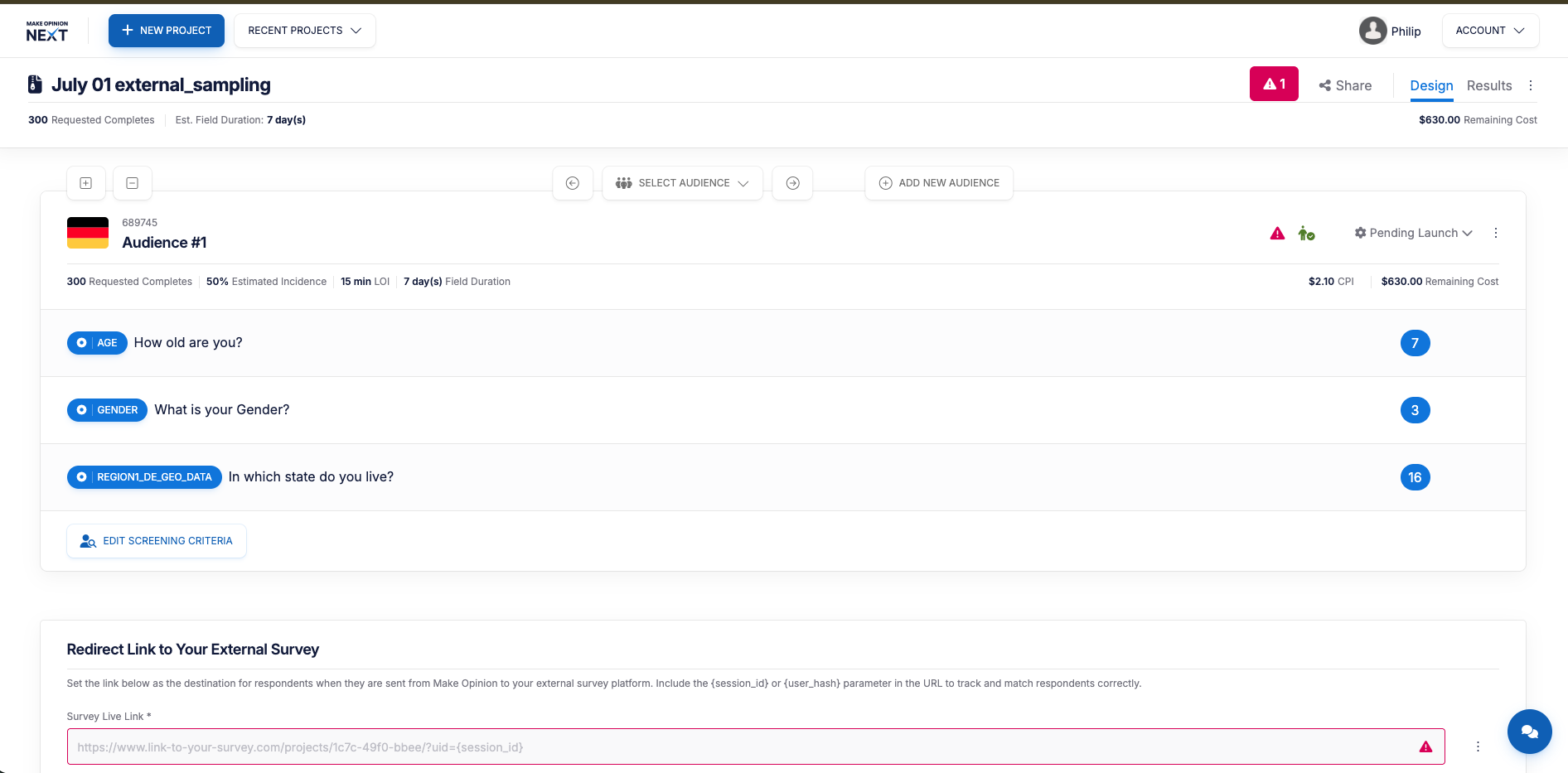Click the green person-check icon on Audience #1

[1307, 234]
